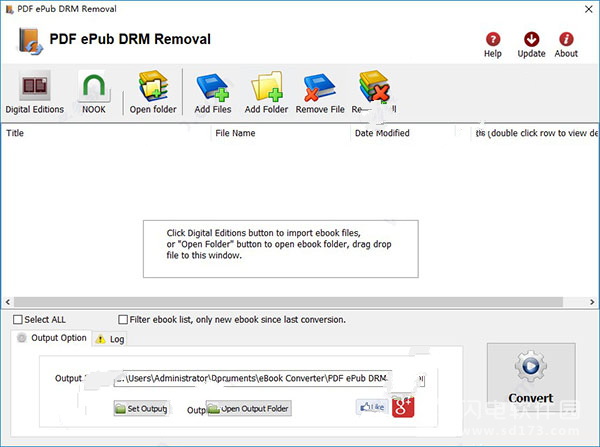Choose Add Folder toolbar icon

pos(266,93)
